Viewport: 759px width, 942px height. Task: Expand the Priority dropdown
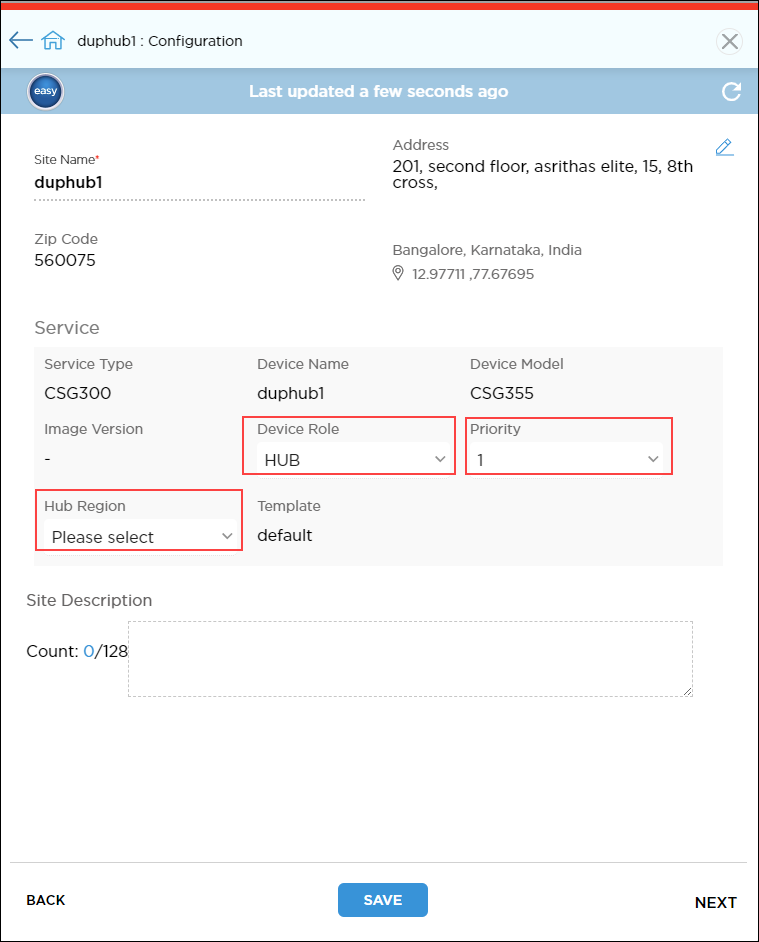coord(566,459)
